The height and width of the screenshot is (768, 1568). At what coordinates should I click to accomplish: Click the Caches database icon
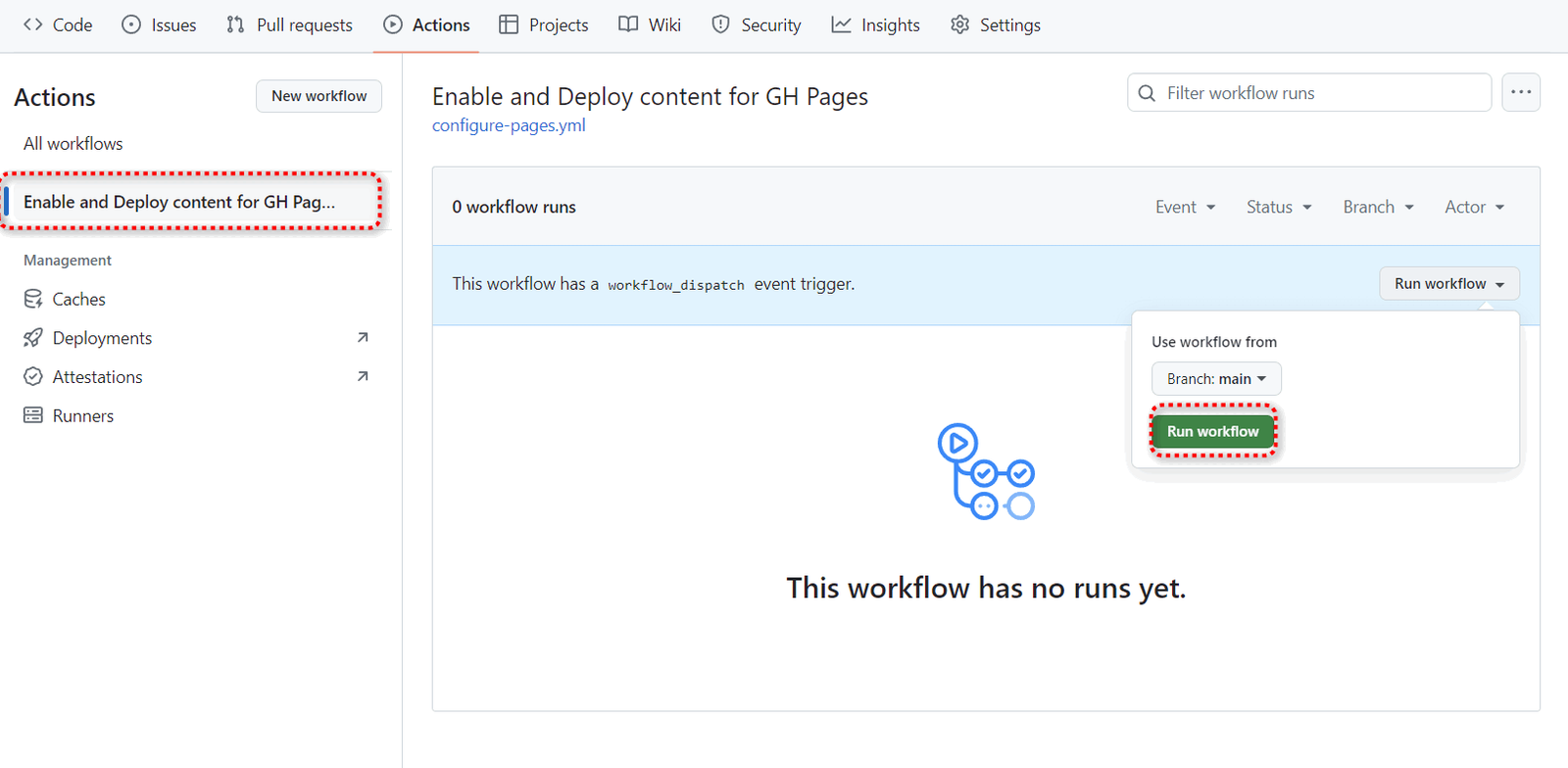click(33, 299)
